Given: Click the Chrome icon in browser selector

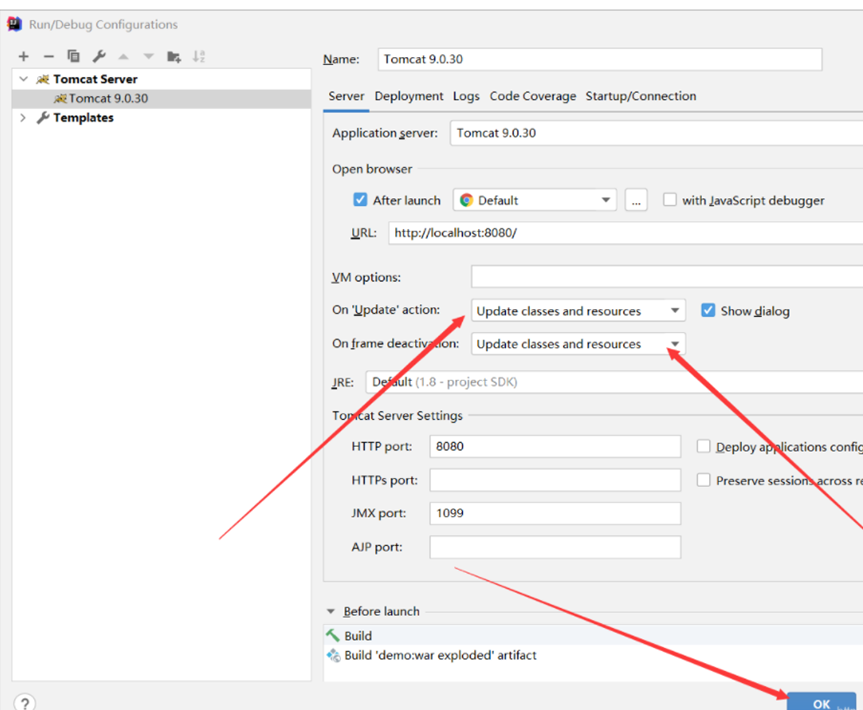Looking at the screenshot, I should point(467,200).
